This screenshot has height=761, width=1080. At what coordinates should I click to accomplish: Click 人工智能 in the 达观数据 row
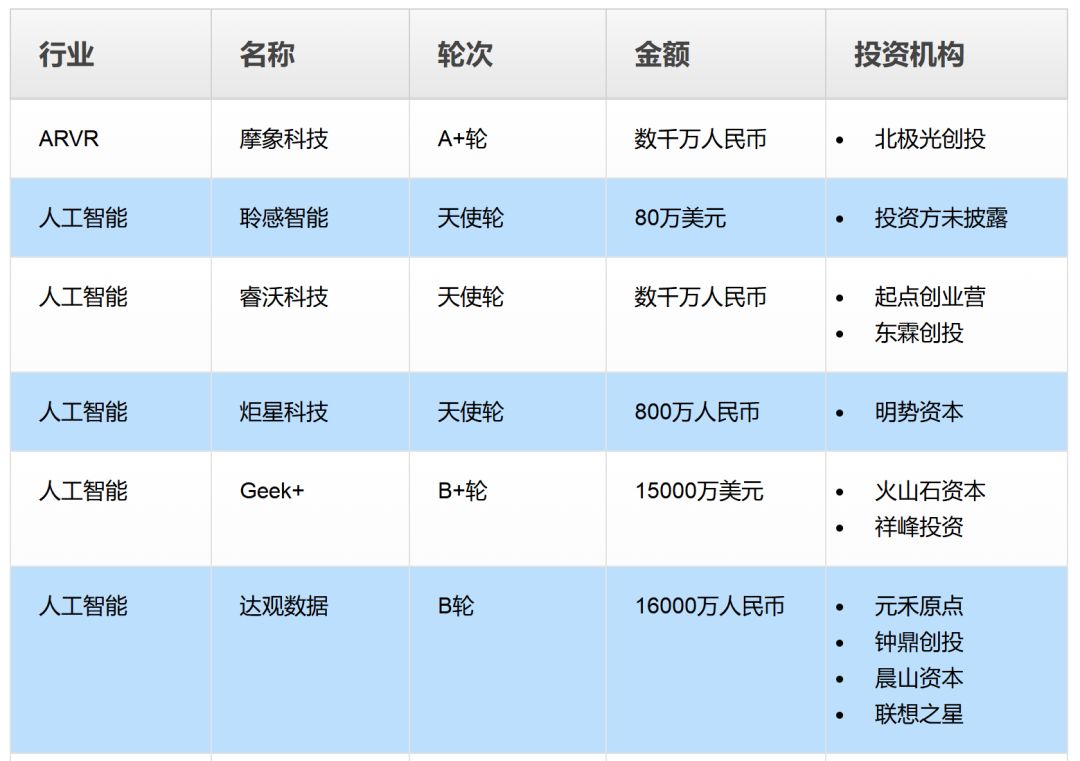pos(83,606)
